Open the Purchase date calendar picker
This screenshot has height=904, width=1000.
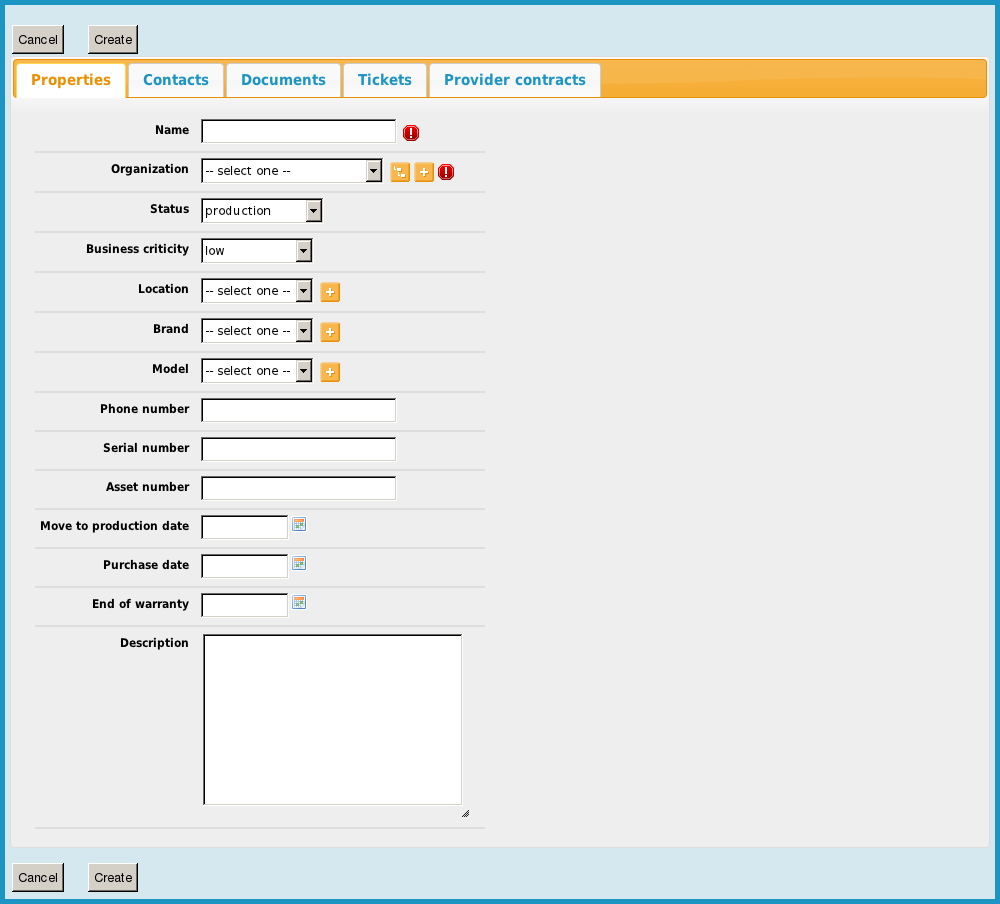(299, 563)
